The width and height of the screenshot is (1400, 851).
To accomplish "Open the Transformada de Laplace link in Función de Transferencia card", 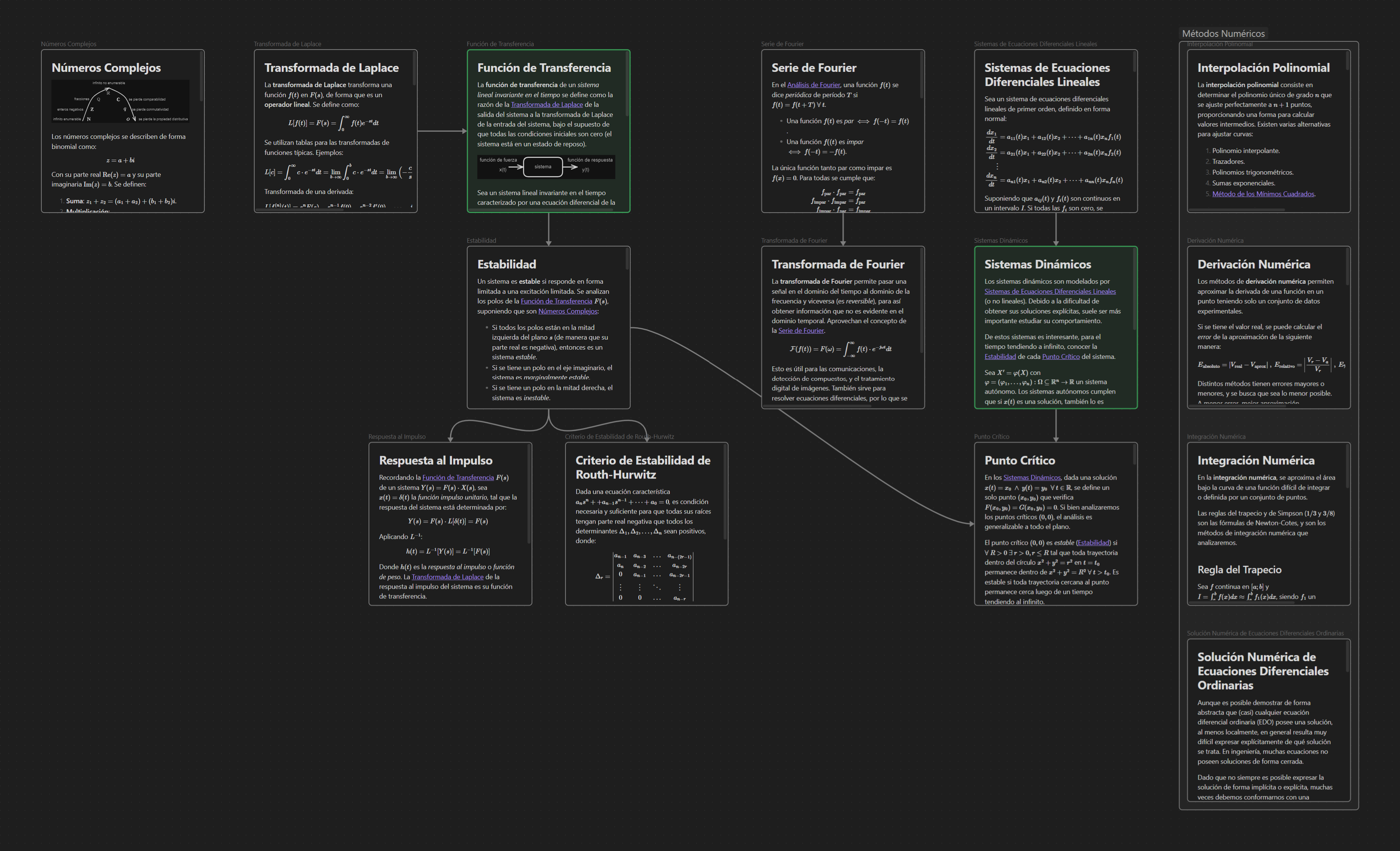I will pos(547,105).
